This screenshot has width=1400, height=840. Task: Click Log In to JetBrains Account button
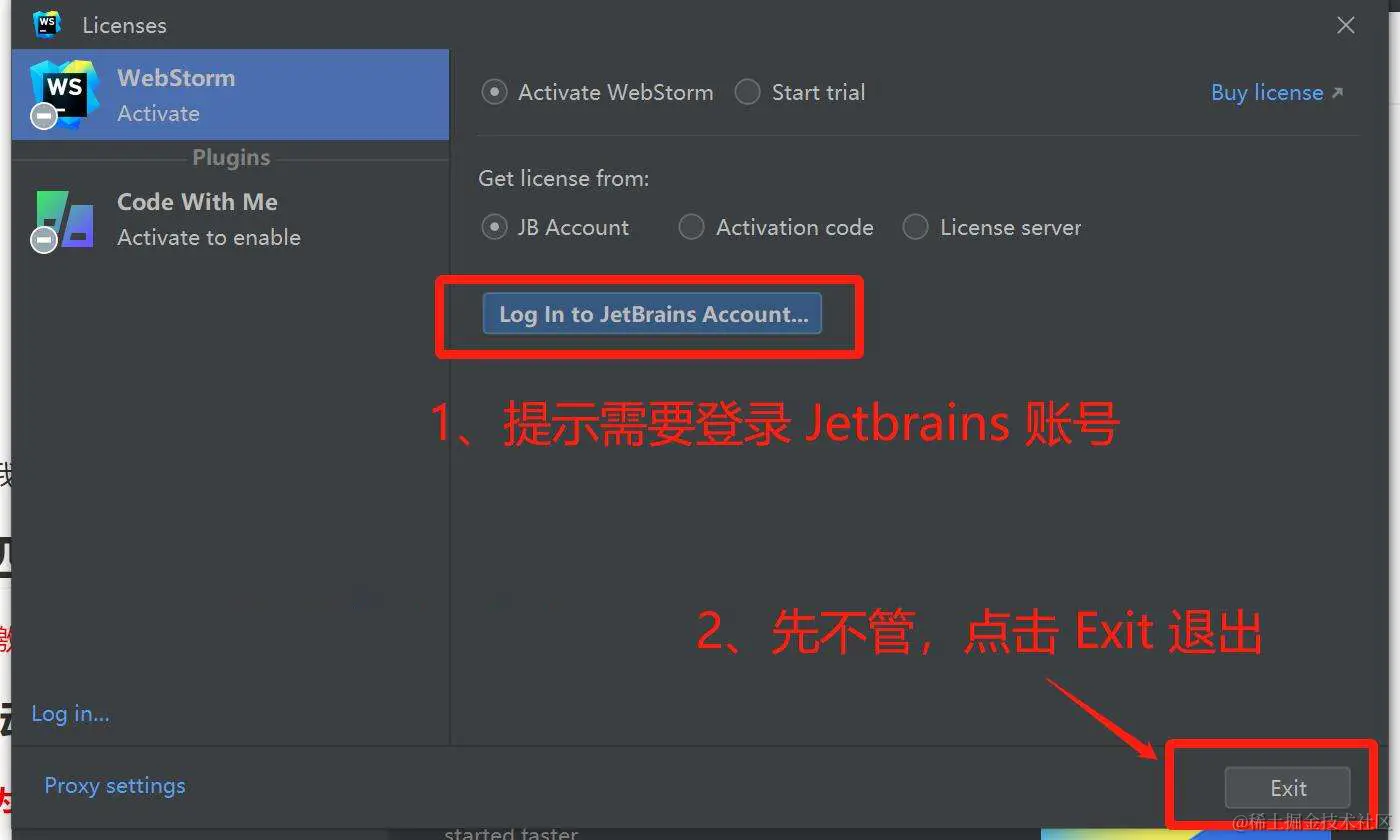[x=652, y=314]
